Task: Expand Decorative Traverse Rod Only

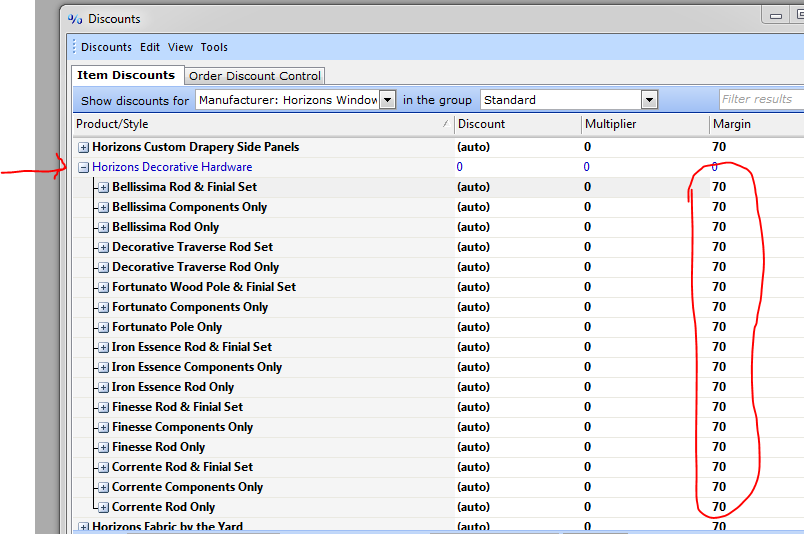Action: coord(104,268)
